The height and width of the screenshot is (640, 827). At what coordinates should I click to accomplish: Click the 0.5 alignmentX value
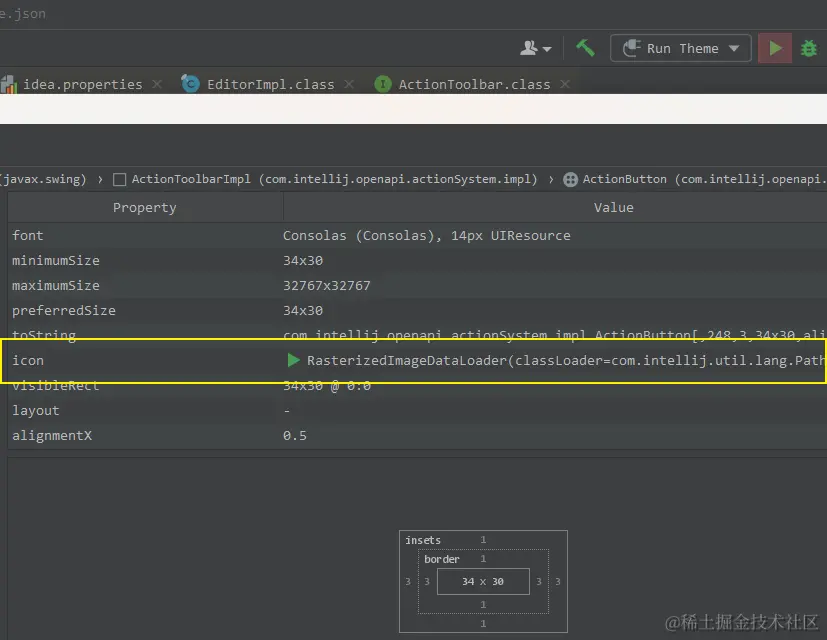(294, 436)
